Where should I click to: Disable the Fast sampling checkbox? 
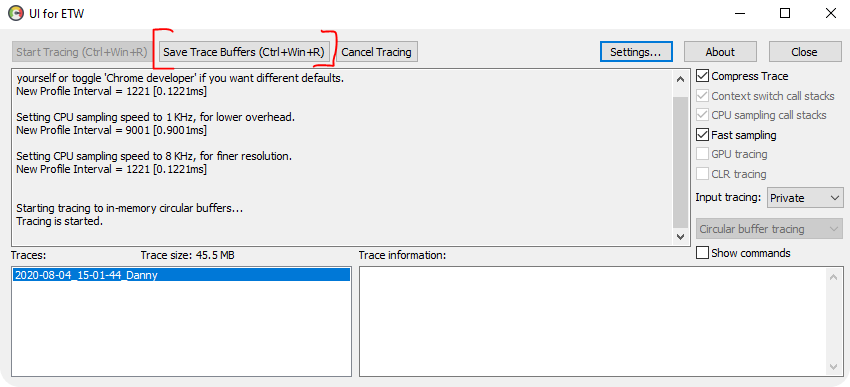pos(703,134)
